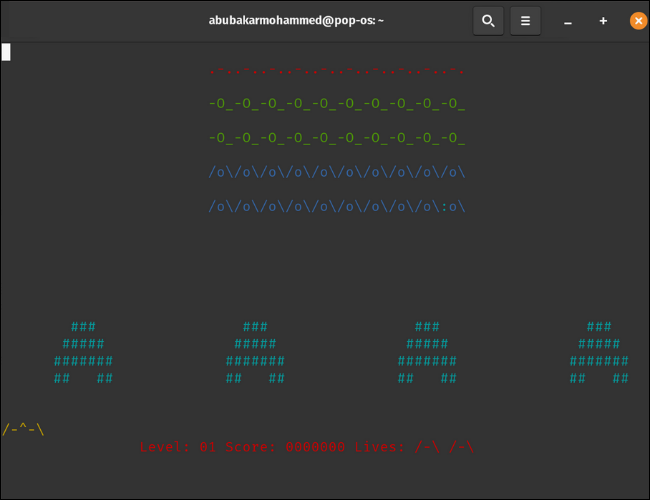Select the second bunker from the left

coord(255,353)
